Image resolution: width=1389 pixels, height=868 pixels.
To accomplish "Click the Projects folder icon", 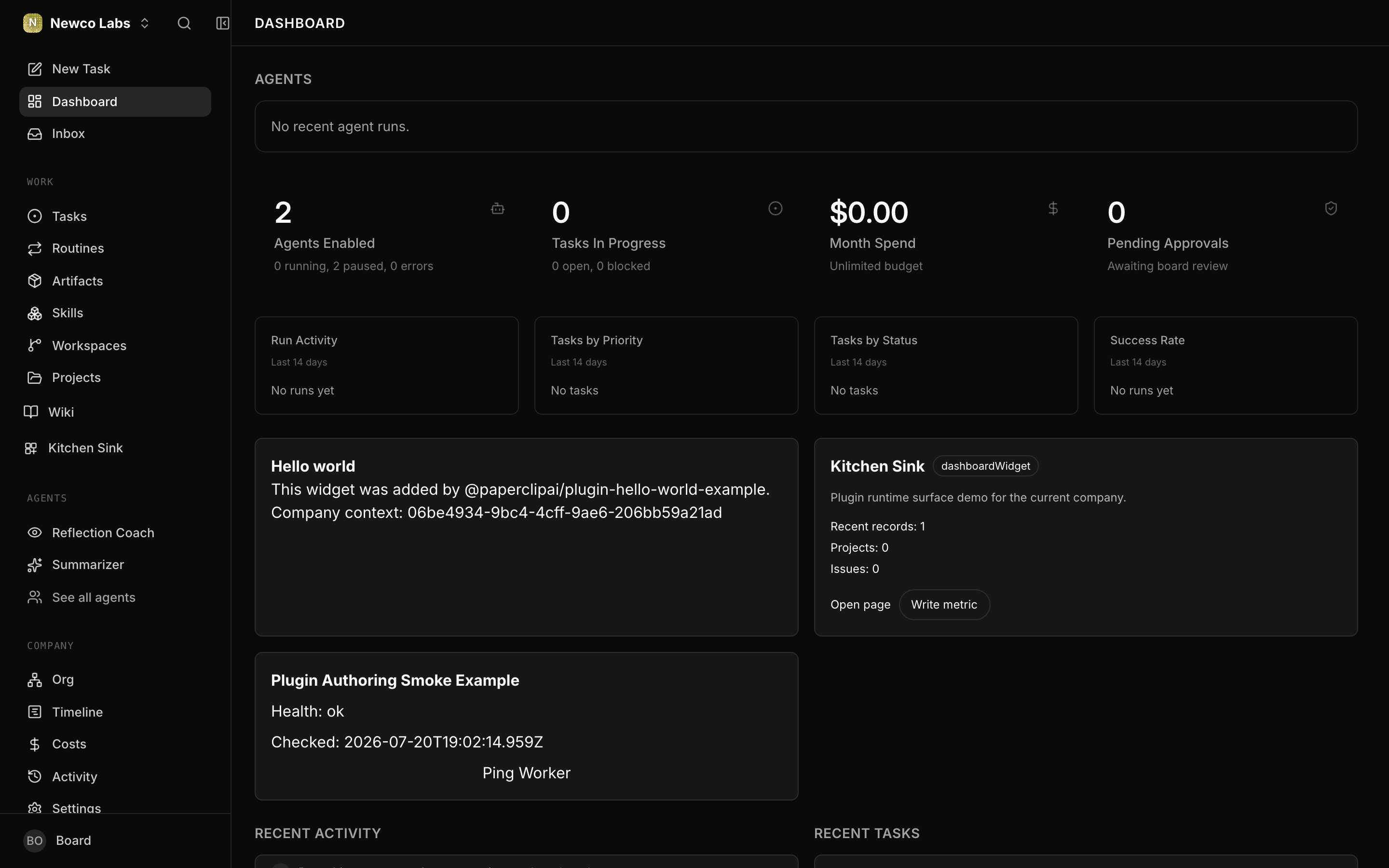I will tap(34, 378).
